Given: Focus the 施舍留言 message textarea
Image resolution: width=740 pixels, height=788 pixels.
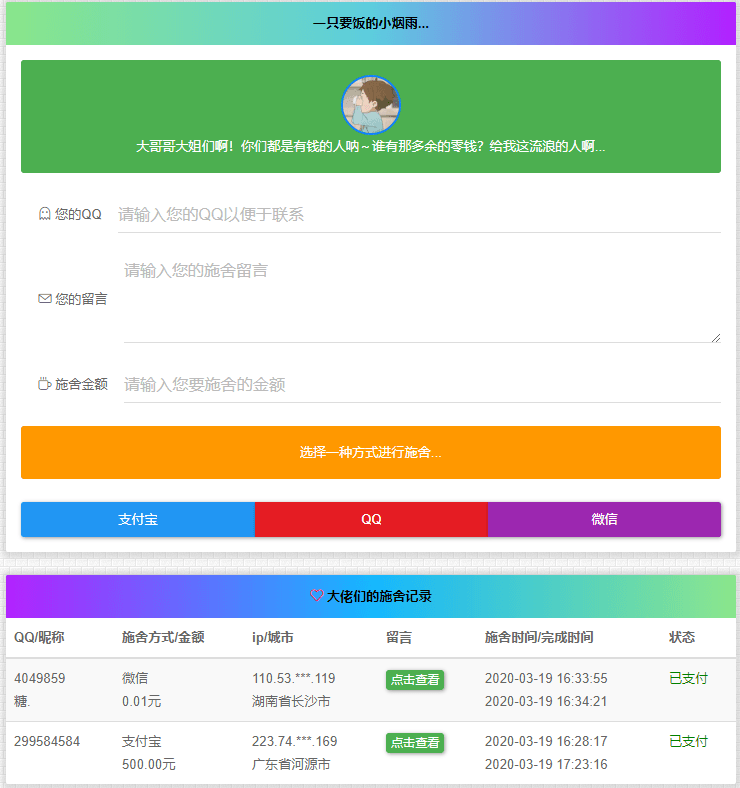Looking at the screenshot, I should [422, 300].
